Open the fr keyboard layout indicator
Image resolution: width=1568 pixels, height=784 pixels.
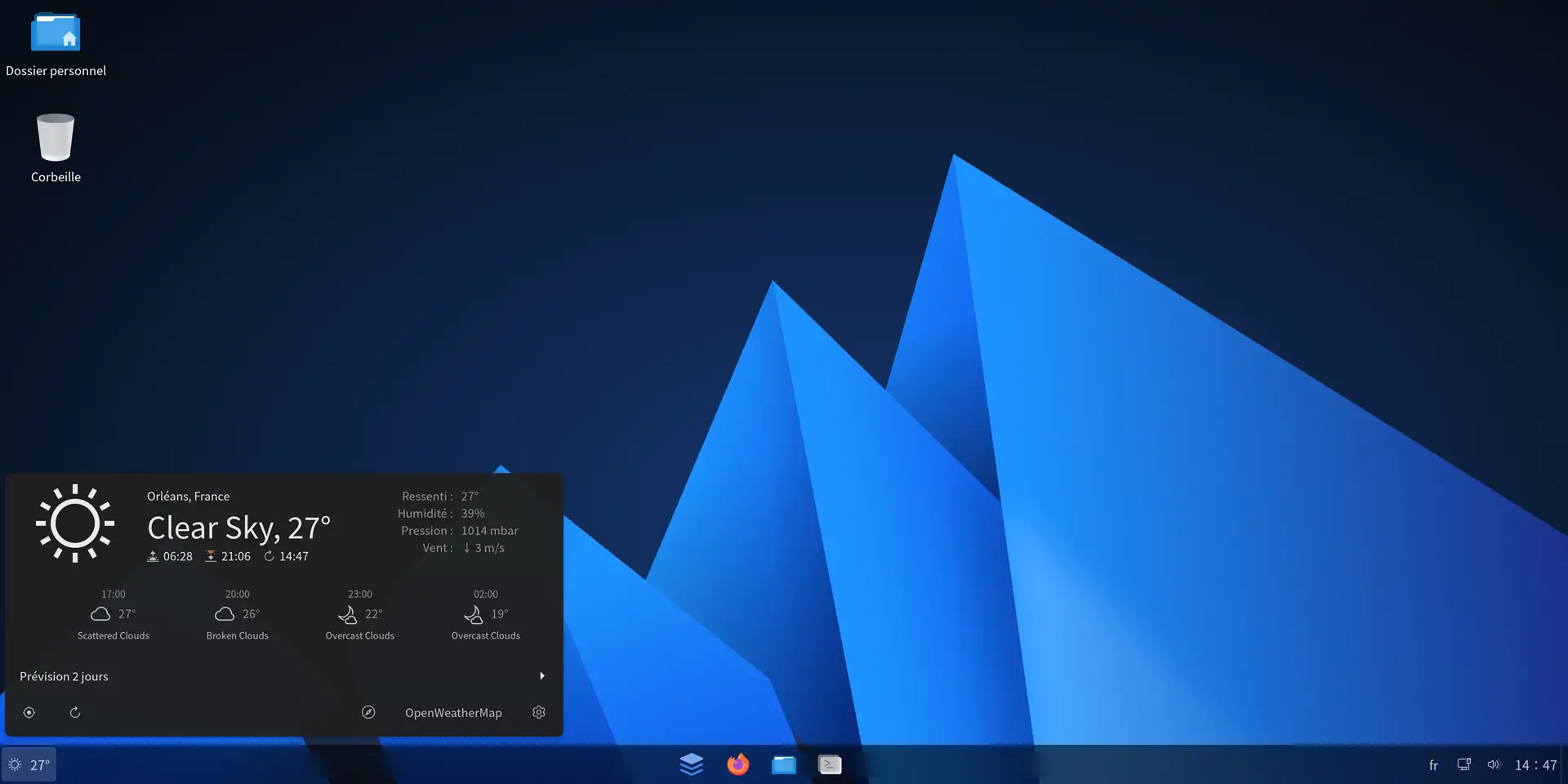pyautogui.click(x=1433, y=765)
